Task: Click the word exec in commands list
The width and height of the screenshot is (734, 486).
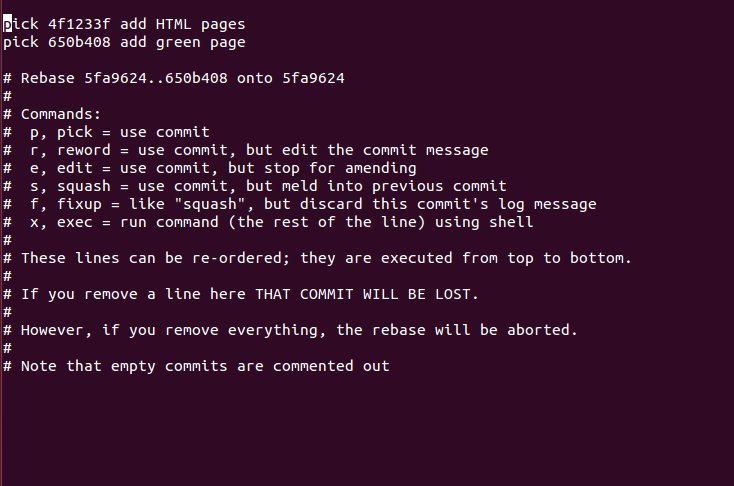Action: coord(75,222)
